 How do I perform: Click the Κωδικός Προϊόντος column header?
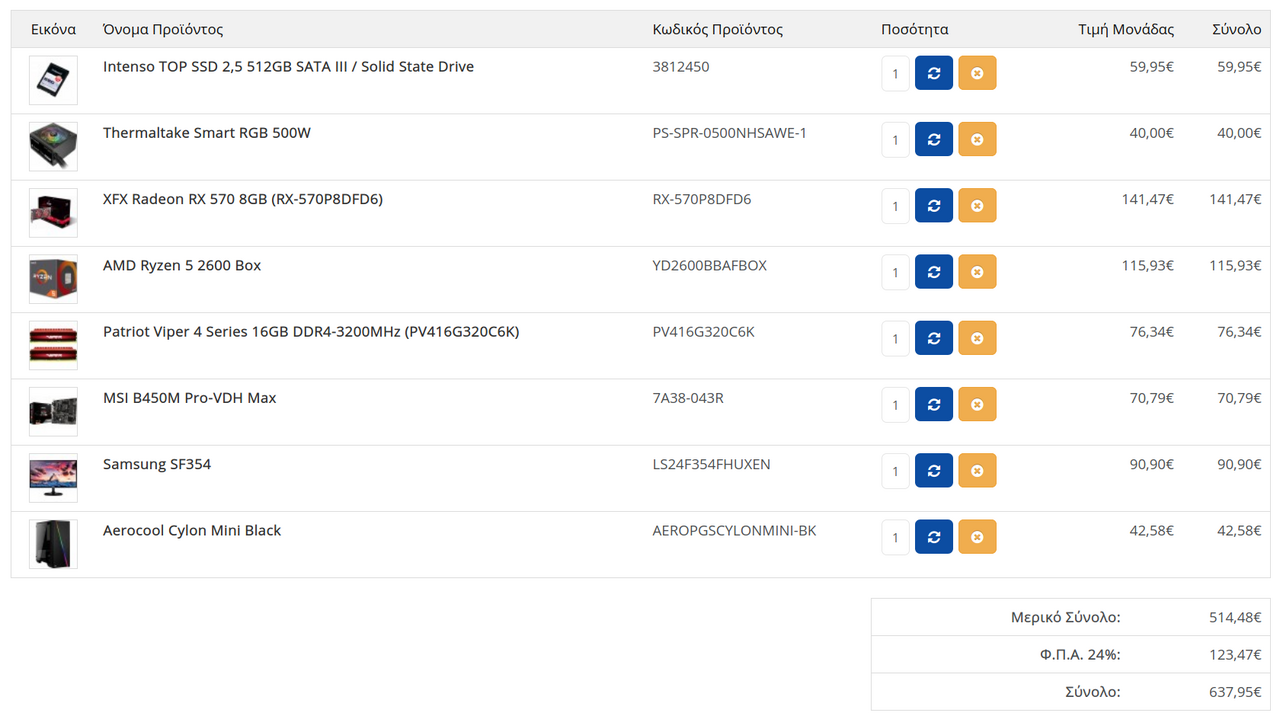point(718,30)
